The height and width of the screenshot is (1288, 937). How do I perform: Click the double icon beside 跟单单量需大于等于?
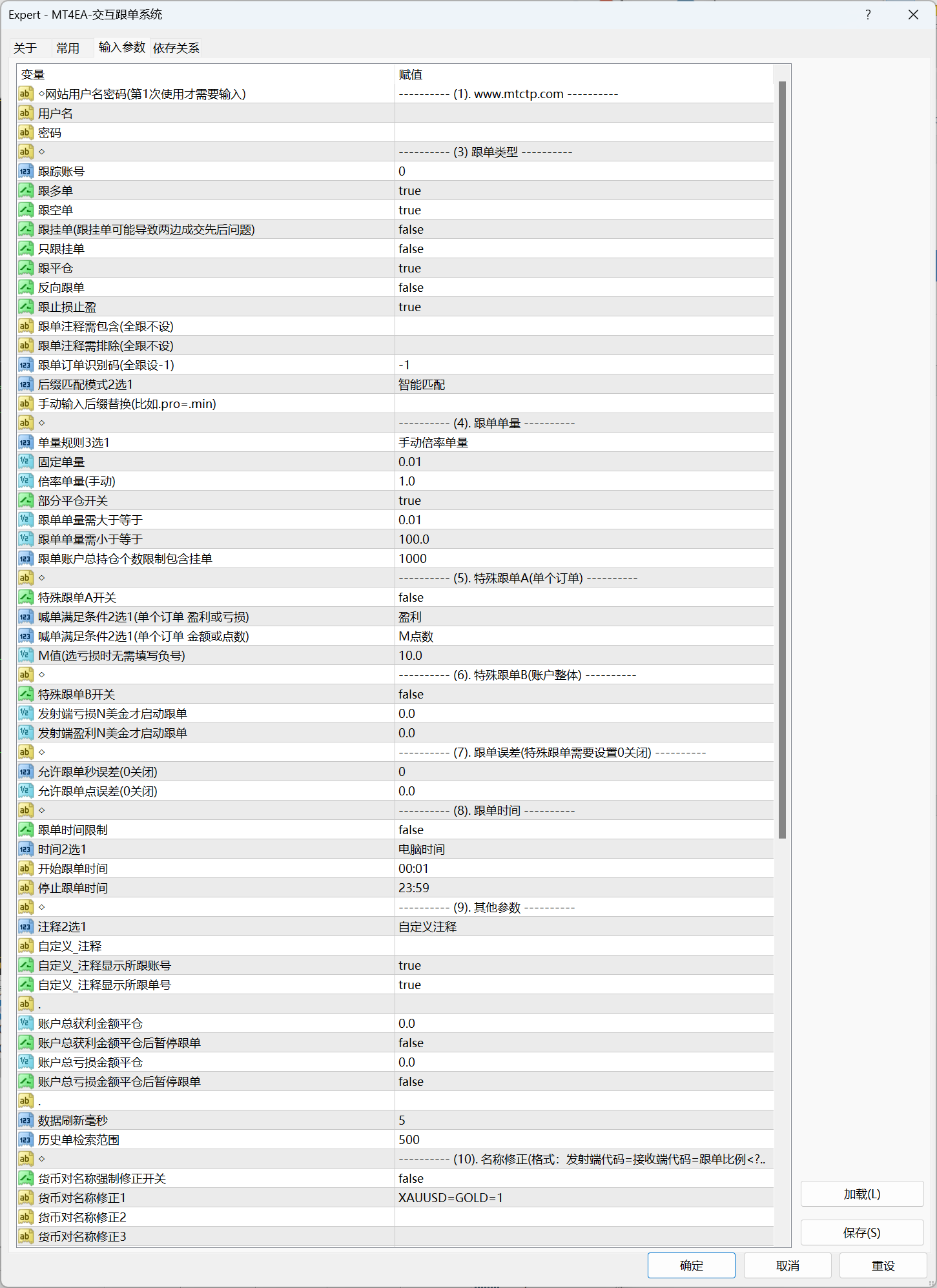coord(25,520)
